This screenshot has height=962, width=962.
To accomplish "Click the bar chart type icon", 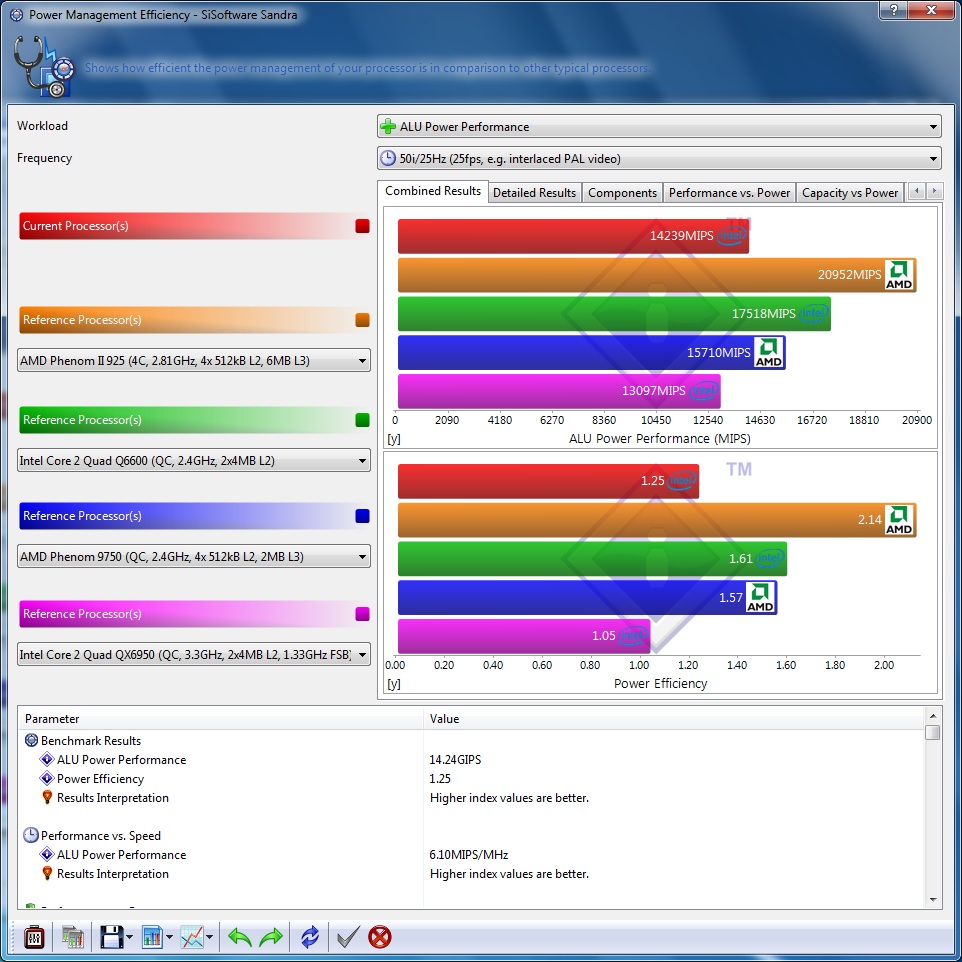I will [152, 937].
